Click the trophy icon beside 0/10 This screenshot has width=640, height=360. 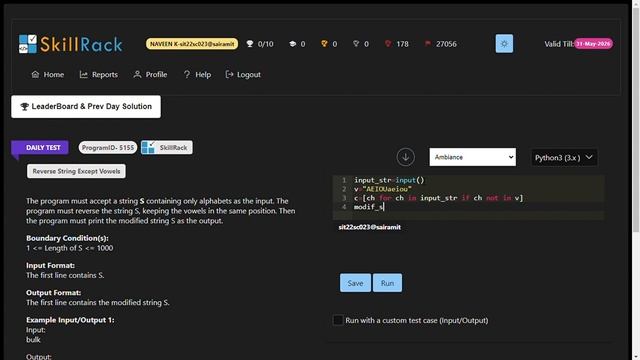(x=250, y=44)
